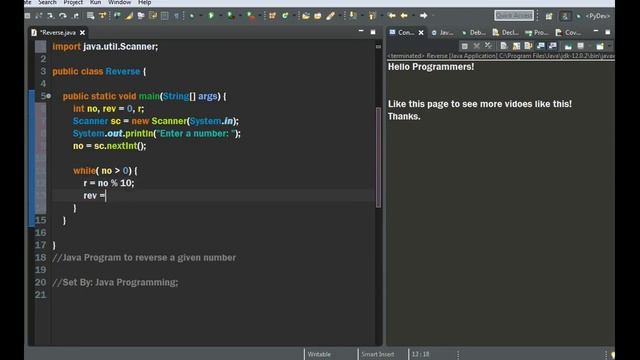Open the Window menu
Screen dimensions: 640x360
tap(120, 2)
